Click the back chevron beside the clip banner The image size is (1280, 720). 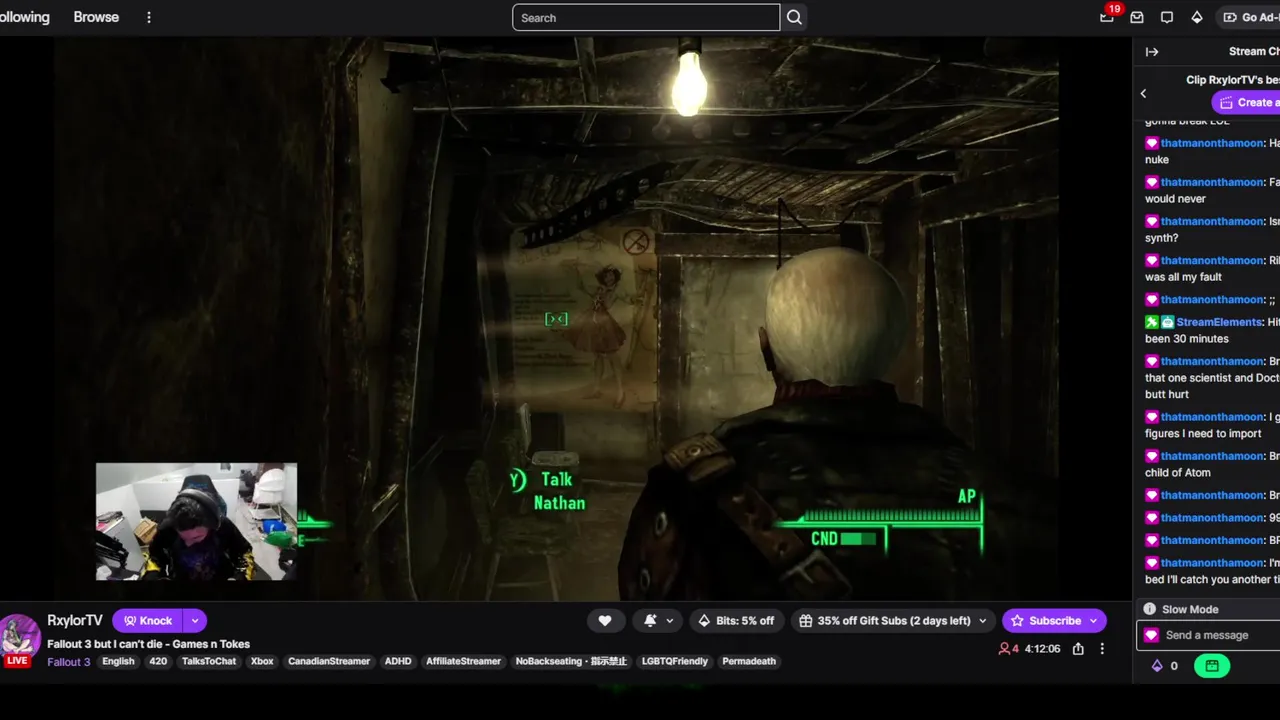tap(1144, 93)
